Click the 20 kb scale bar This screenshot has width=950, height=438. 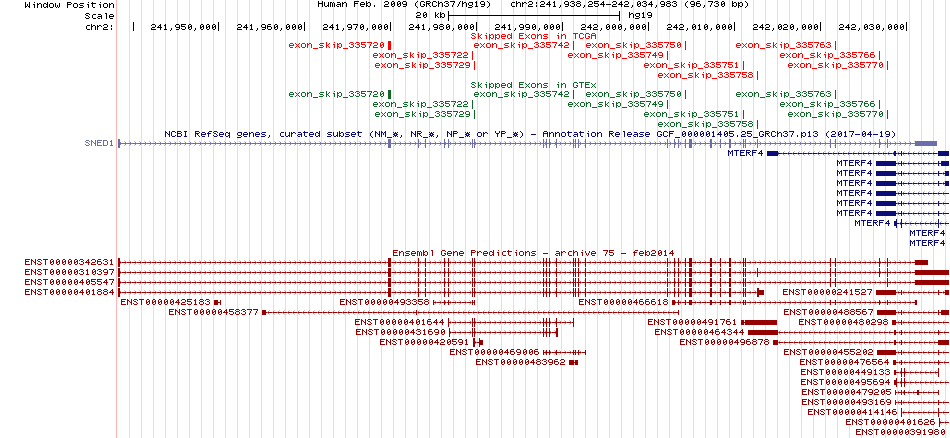pyautogui.click(x=534, y=16)
